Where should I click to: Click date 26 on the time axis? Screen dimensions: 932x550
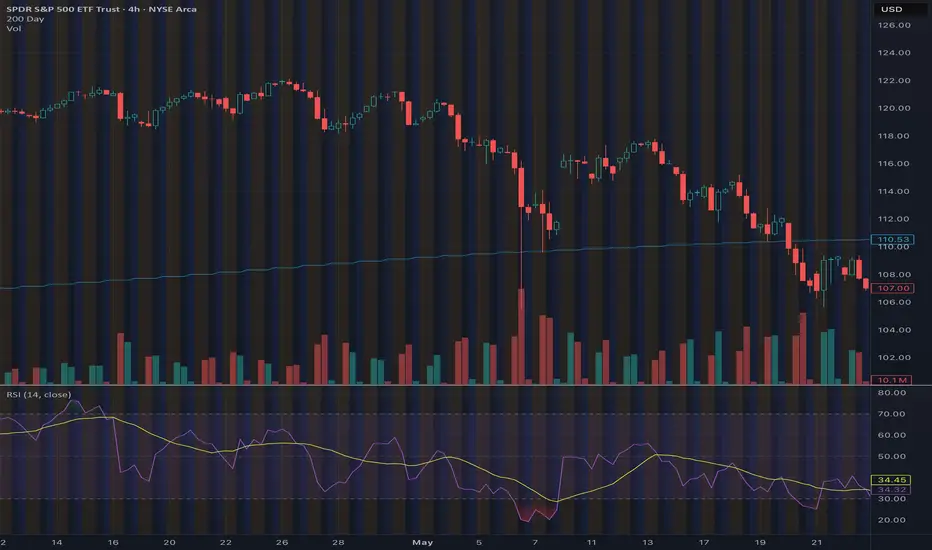point(282,542)
